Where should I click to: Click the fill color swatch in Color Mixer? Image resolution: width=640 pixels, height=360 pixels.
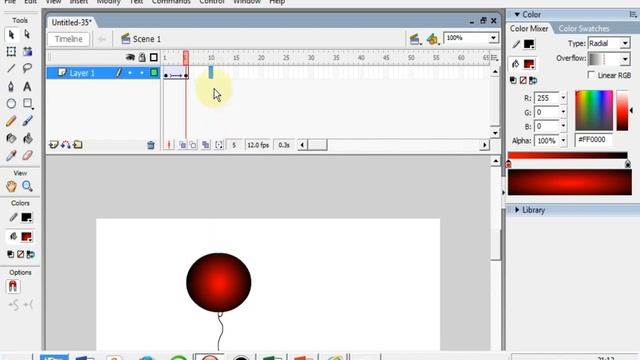529,64
